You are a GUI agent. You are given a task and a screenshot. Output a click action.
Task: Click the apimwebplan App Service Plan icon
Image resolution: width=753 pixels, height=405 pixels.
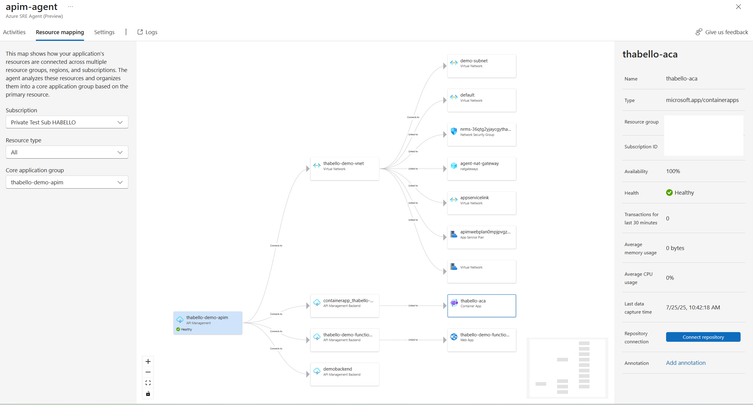coord(454,234)
